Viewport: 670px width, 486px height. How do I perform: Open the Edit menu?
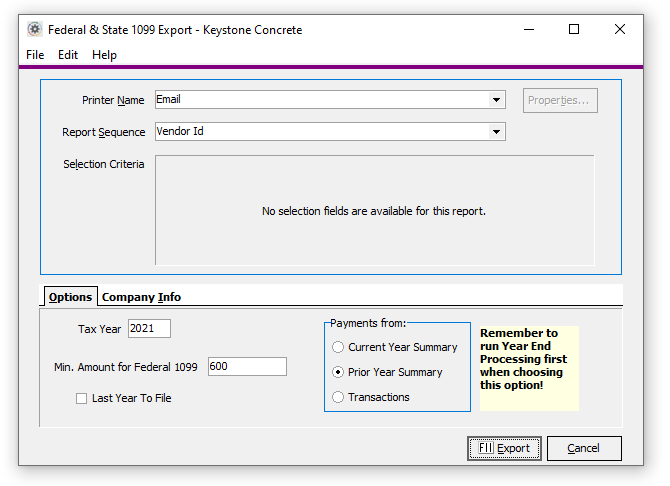click(68, 55)
